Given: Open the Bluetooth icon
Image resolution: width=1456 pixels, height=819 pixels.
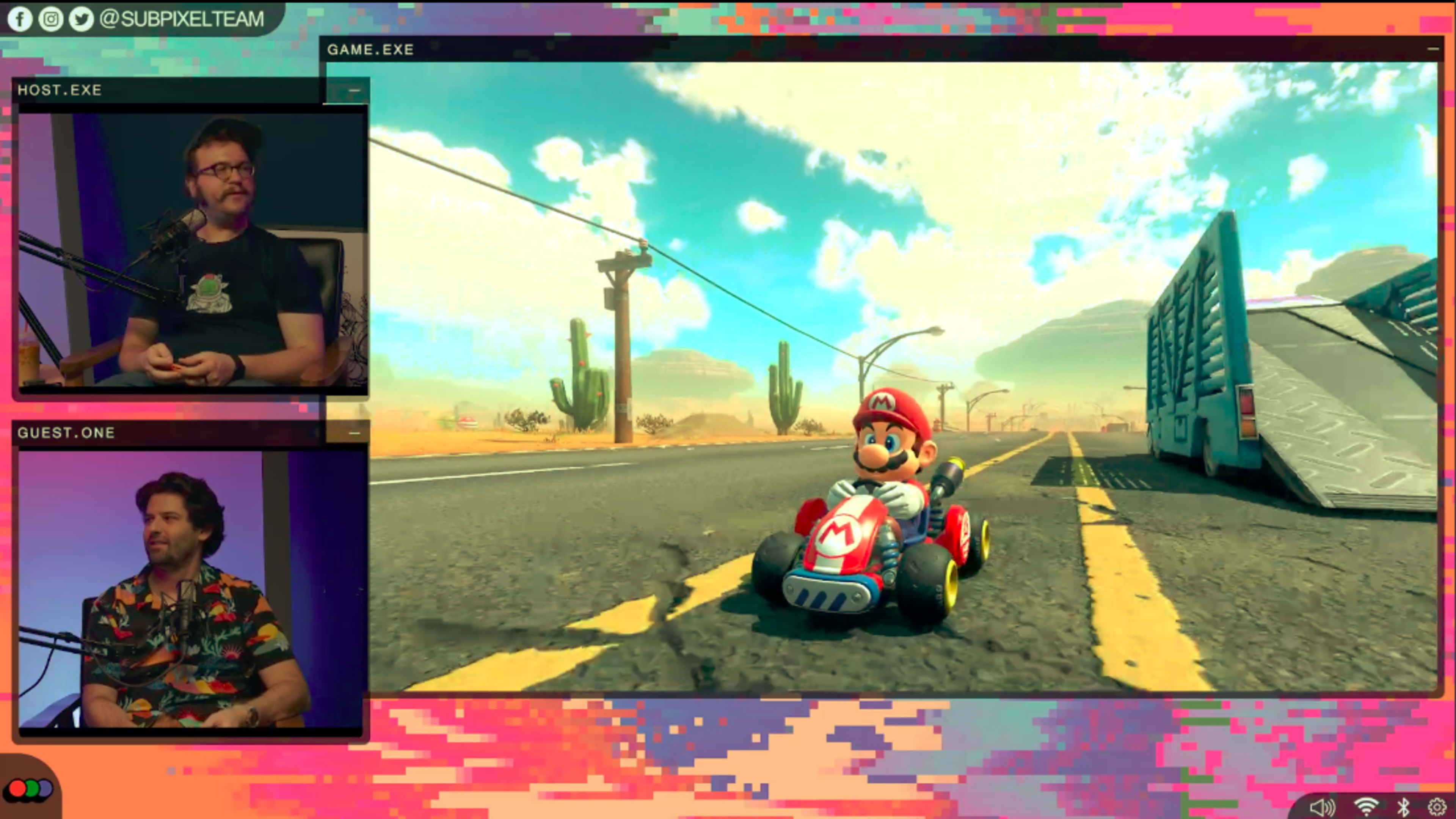Looking at the screenshot, I should (1403, 807).
